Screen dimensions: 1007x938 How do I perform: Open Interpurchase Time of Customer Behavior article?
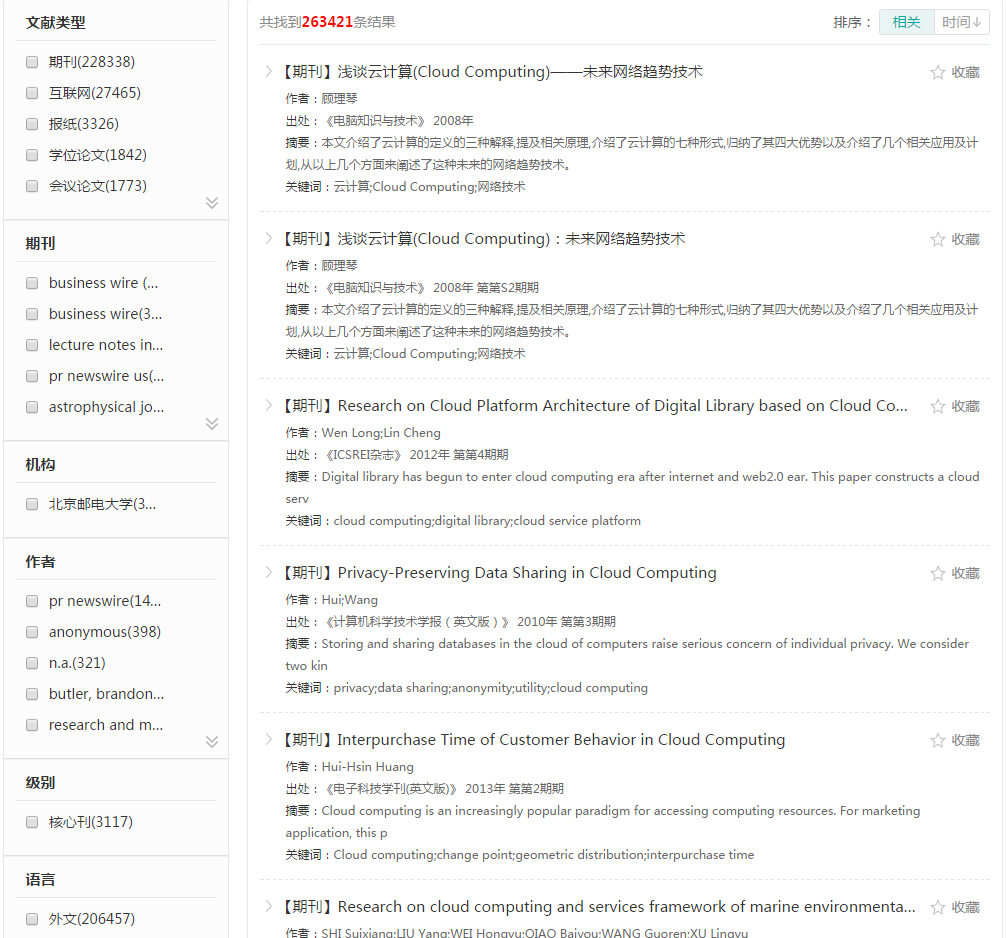(561, 740)
